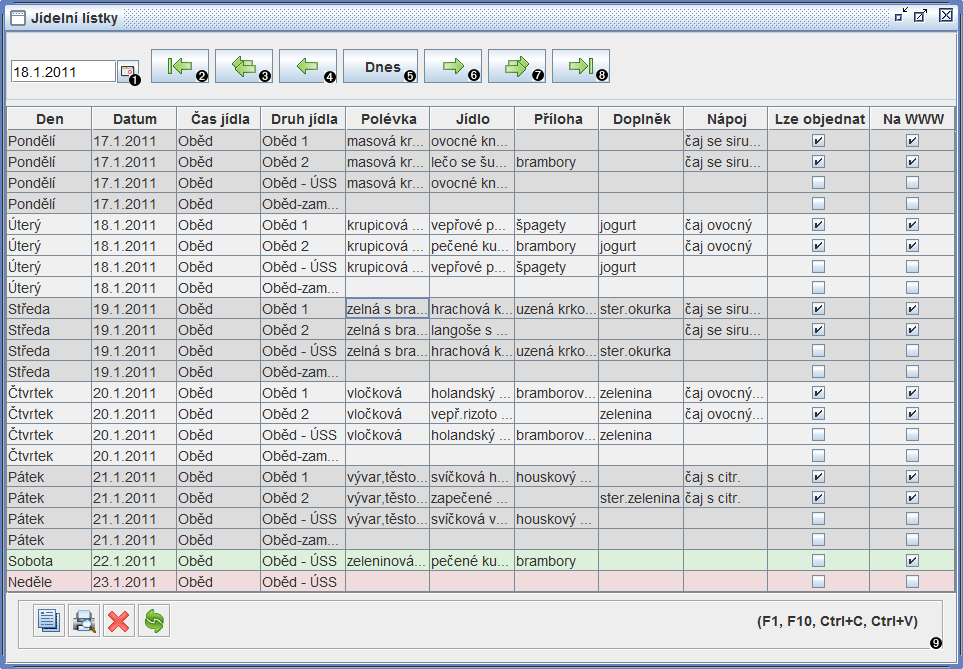Delete the record using the red X
This screenshot has width=963, height=669.
tap(118, 621)
